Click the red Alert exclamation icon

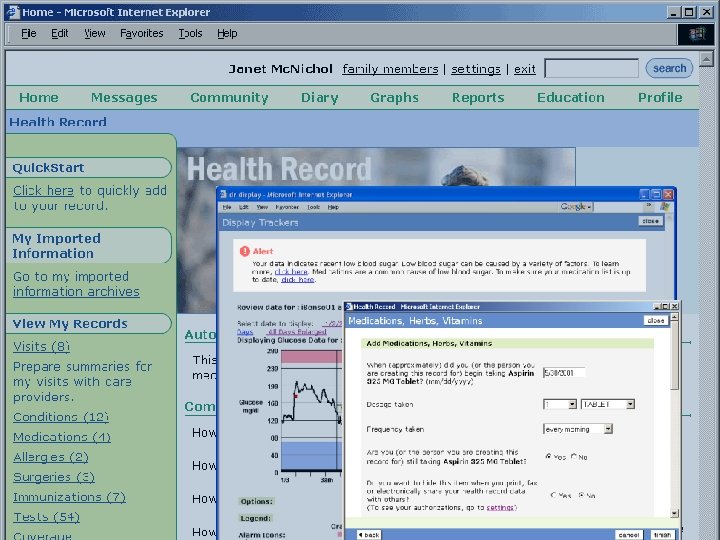tap(245, 251)
